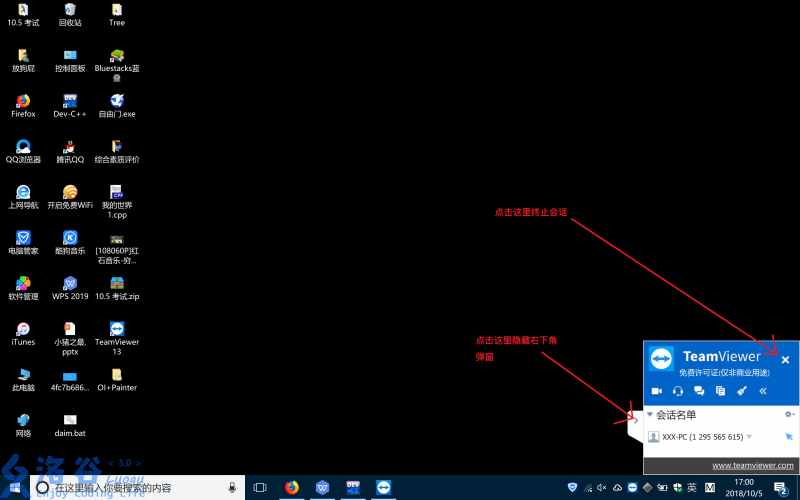The image size is (800, 500).
Task: Click the video camera icon in TeamViewer panel
Action: click(657, 391)
